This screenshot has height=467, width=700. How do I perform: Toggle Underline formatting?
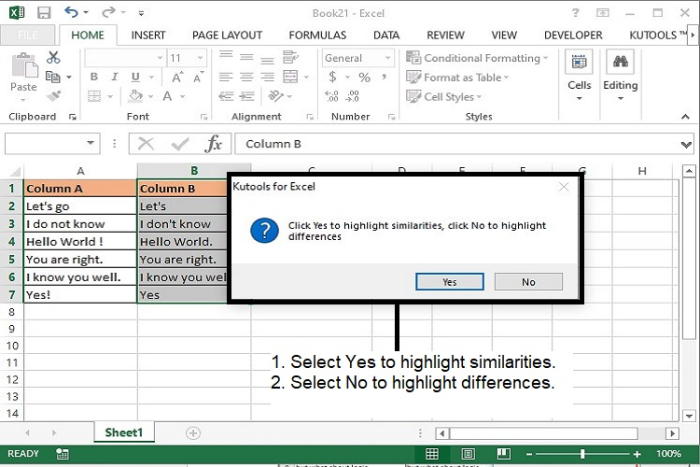click(135, 77)
